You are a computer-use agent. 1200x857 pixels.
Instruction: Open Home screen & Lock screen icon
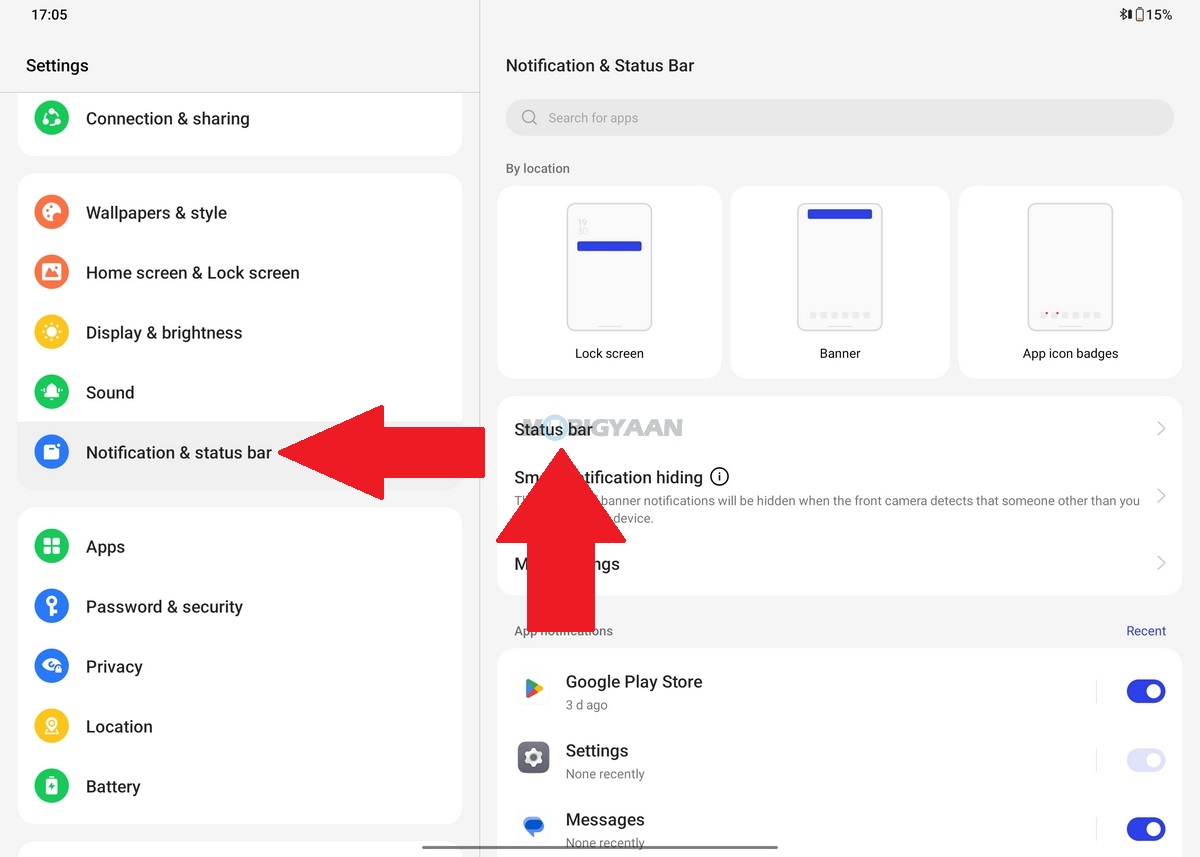(51, 273)
